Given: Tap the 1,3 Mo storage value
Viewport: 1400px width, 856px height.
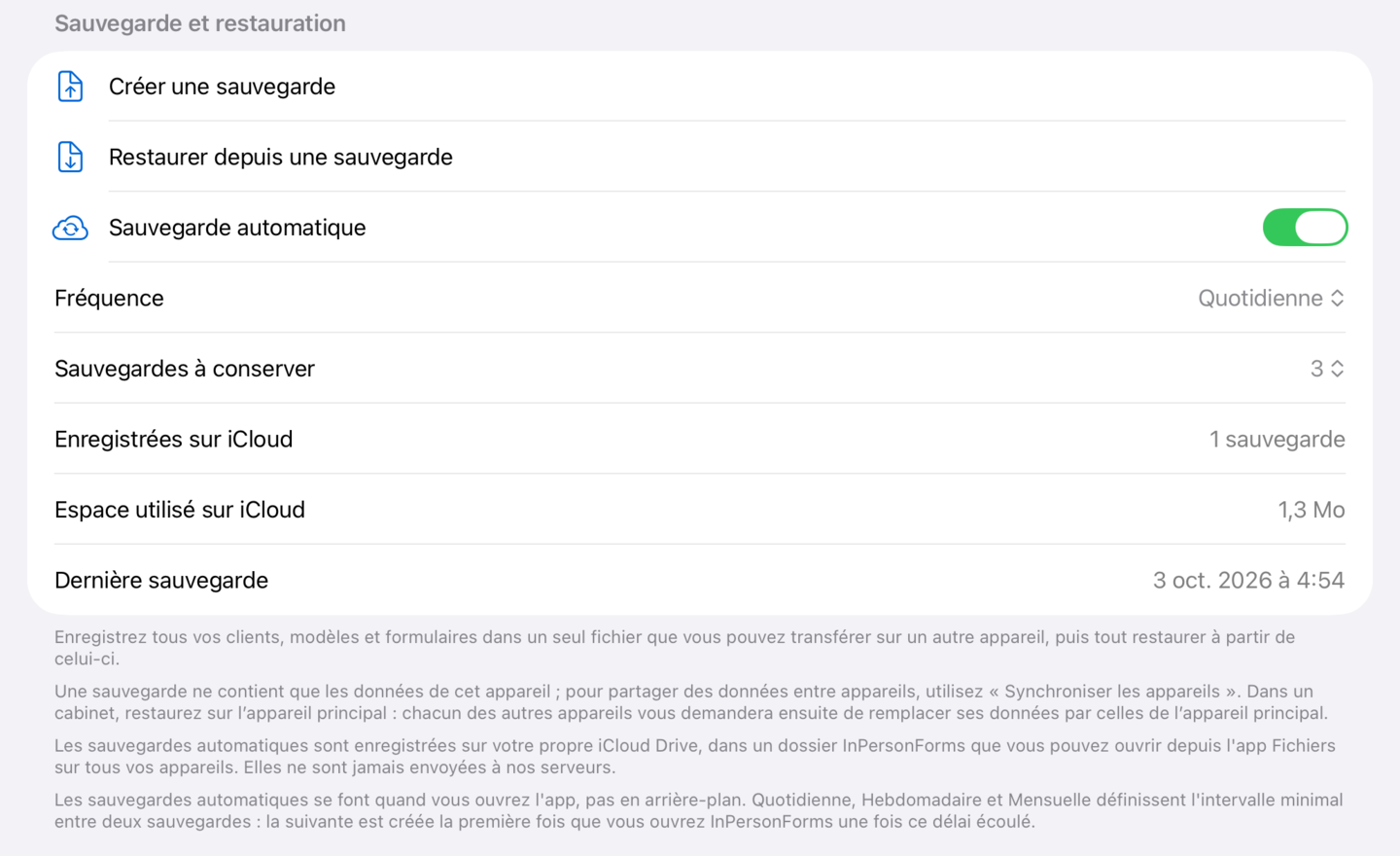Looking at the screenshot, I should (x=1311, y=510).
